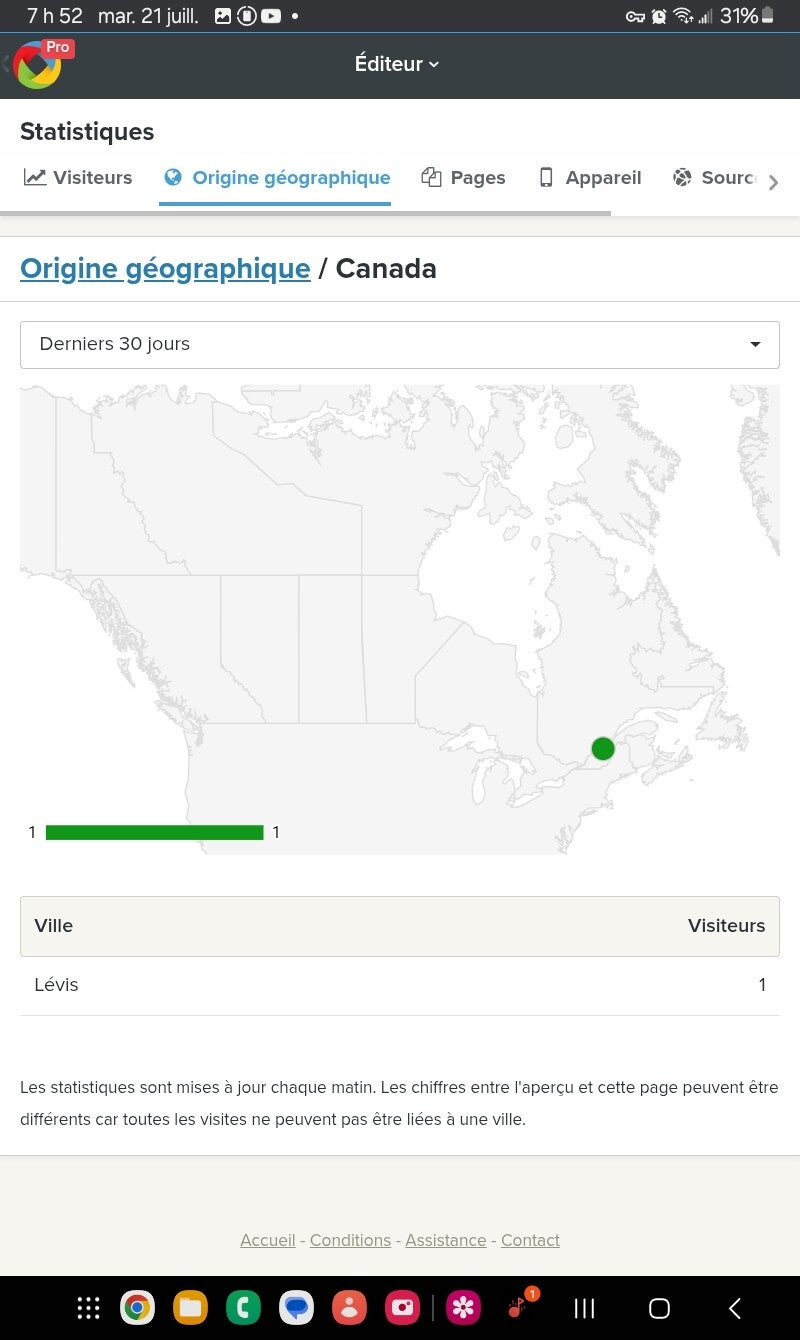Expand the Éditeur dropdown menu
800x1340 pixels.
pyautogui.click(x=397, y=64)
